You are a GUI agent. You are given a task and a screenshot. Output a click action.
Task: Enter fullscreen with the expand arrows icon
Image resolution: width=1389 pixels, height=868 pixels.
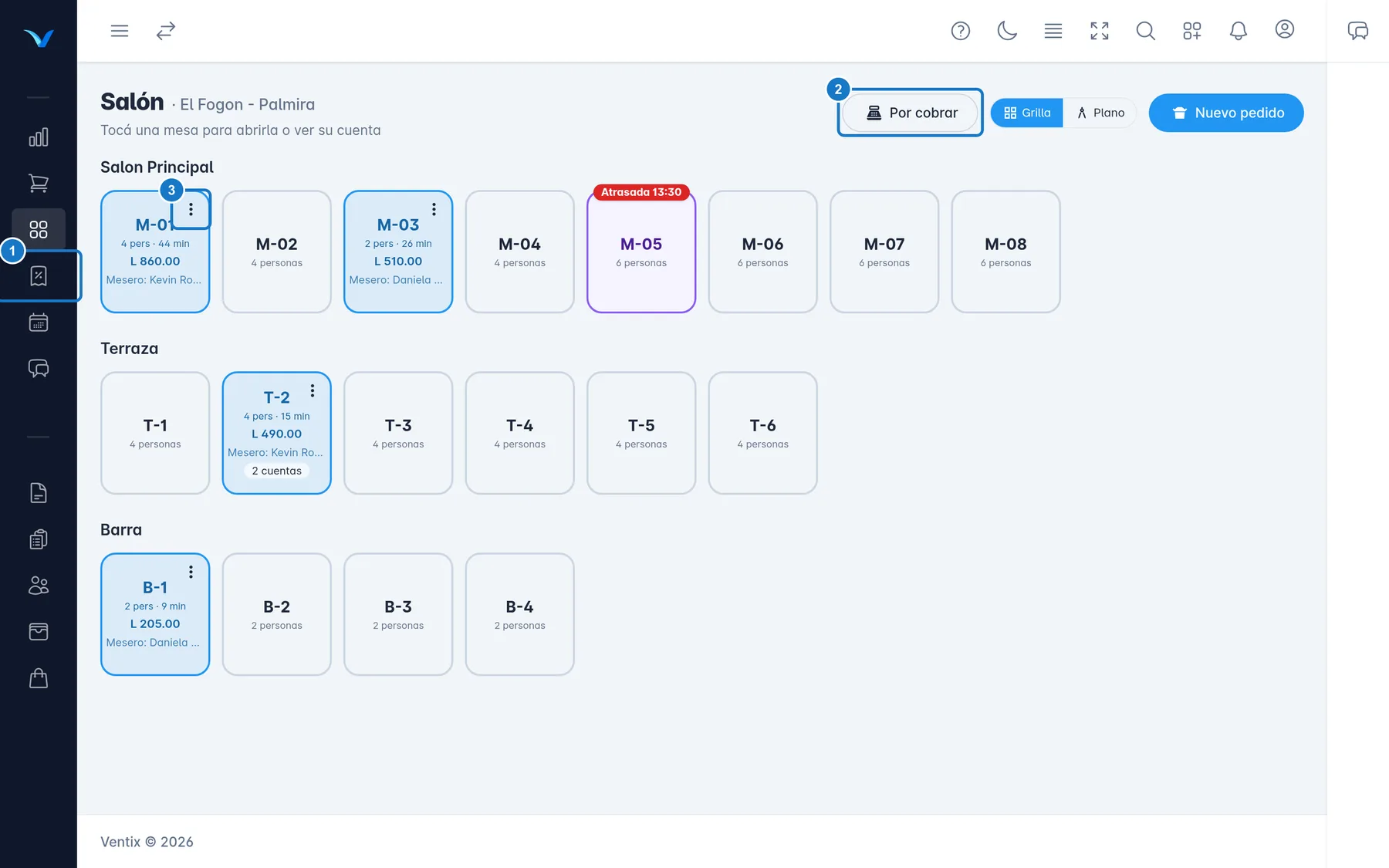click(x=1100, y=31)
